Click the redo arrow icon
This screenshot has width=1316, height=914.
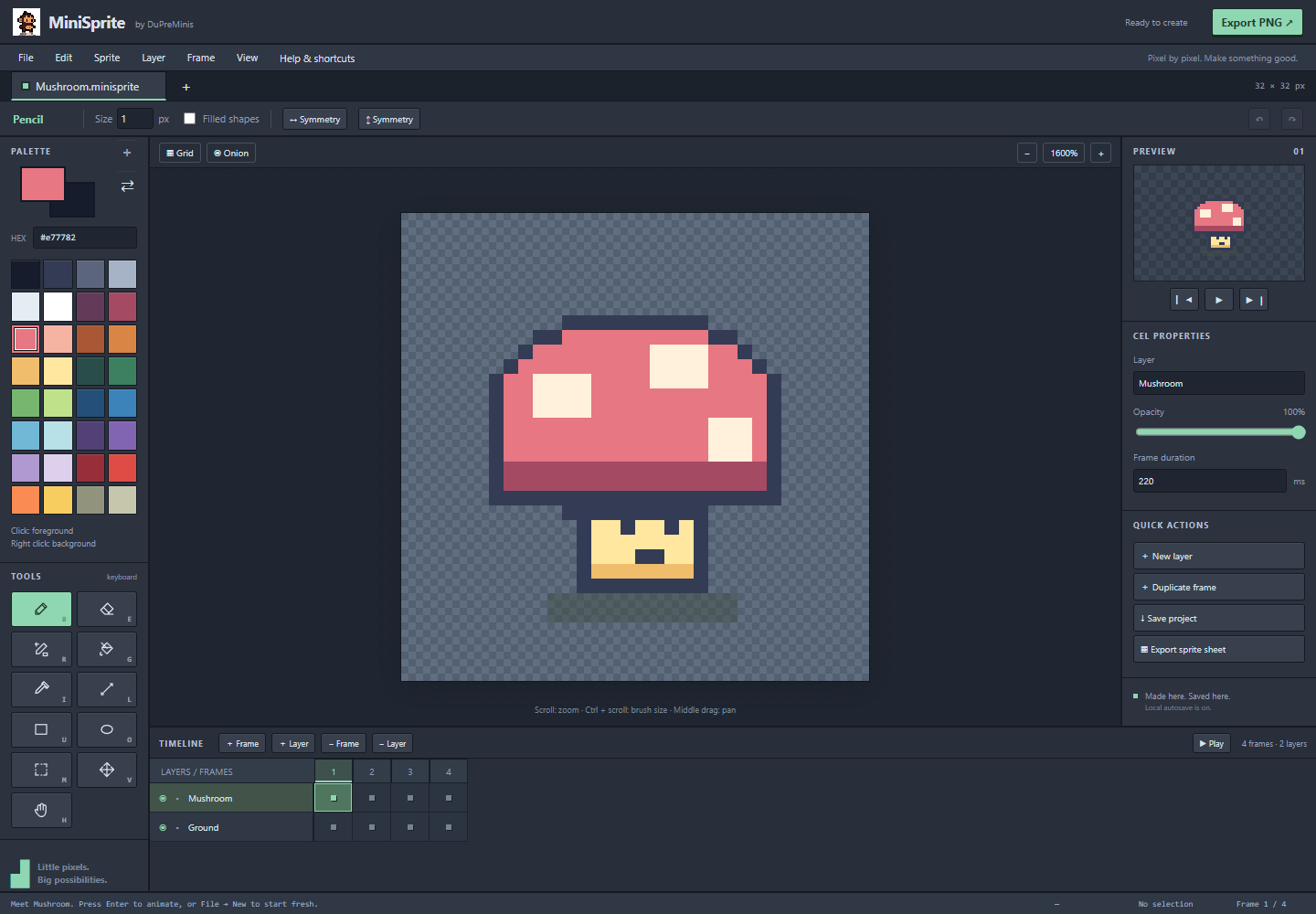(x=1291, y=119)
